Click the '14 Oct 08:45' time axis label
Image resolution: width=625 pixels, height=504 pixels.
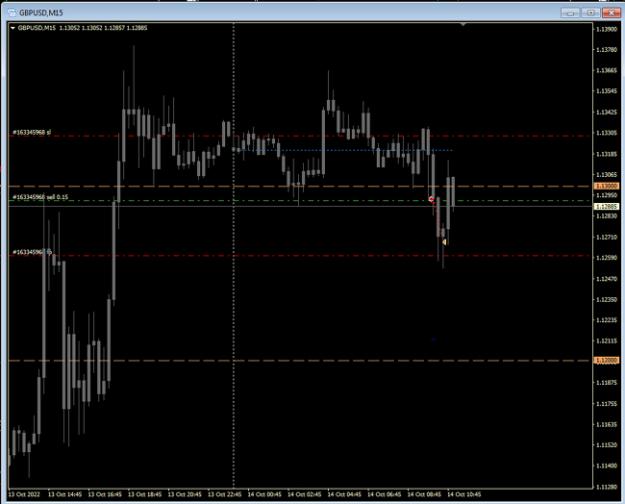pos(424,494)
